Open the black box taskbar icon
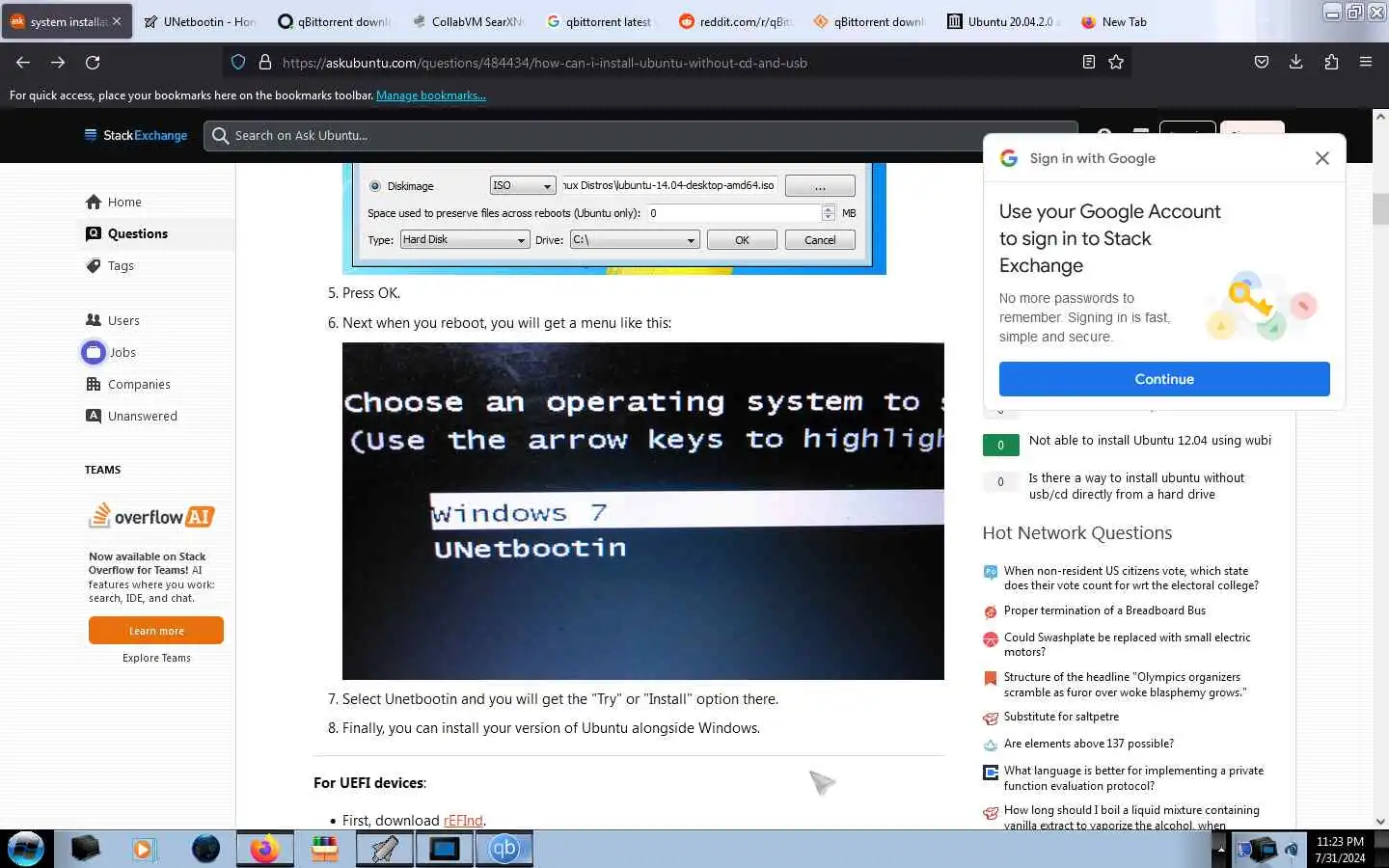Image resolution: width=1389 pixels, height=868 pixels. point(84,849)
